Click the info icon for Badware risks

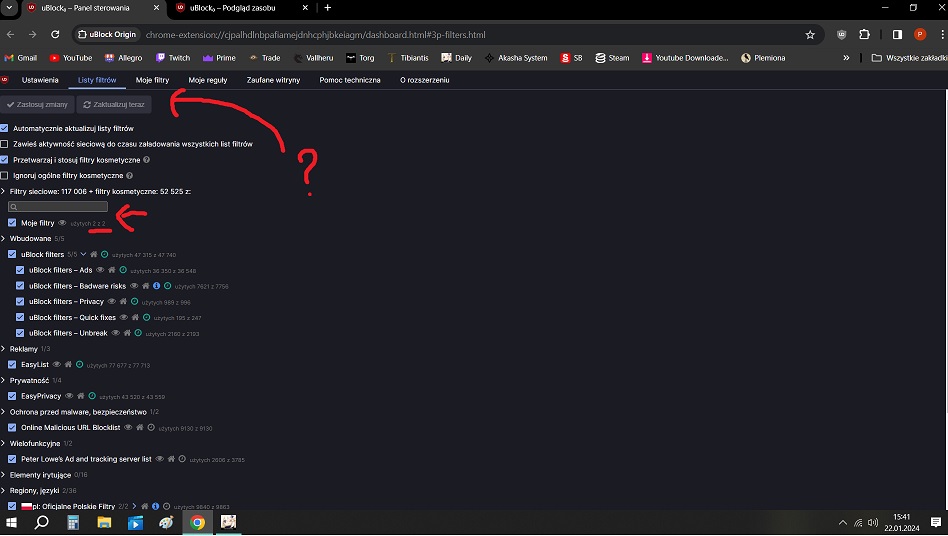(157, 286)
